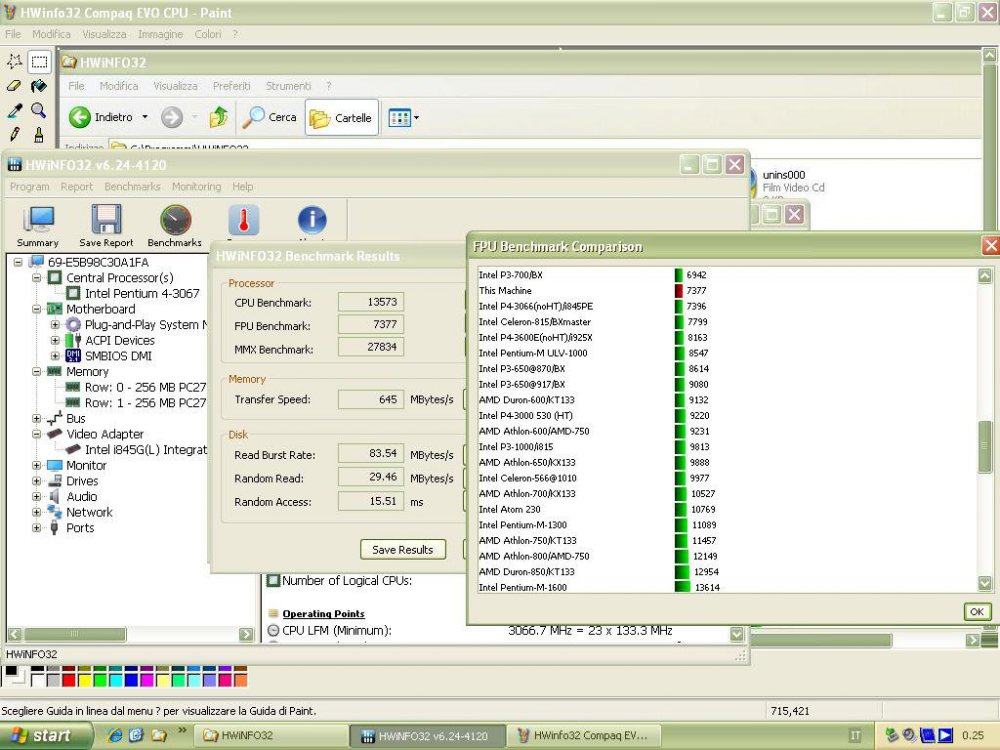Pick the red color swatch in Paint
This screenshot has height=750, width=1000.
(67, 678)
